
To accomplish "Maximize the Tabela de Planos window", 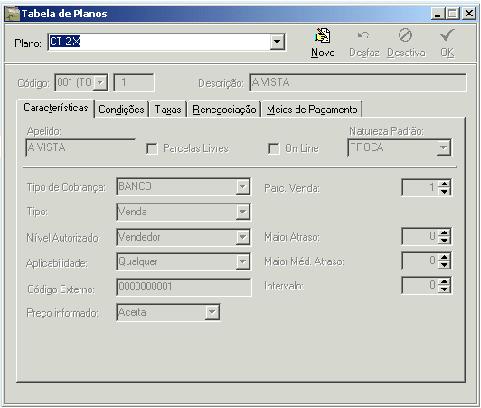I will tap(452, 14).
